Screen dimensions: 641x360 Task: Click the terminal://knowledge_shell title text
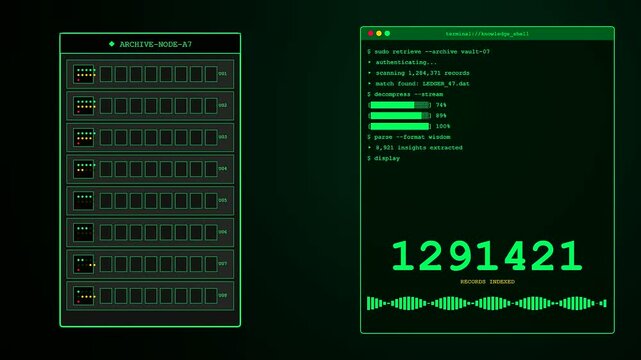487,34
